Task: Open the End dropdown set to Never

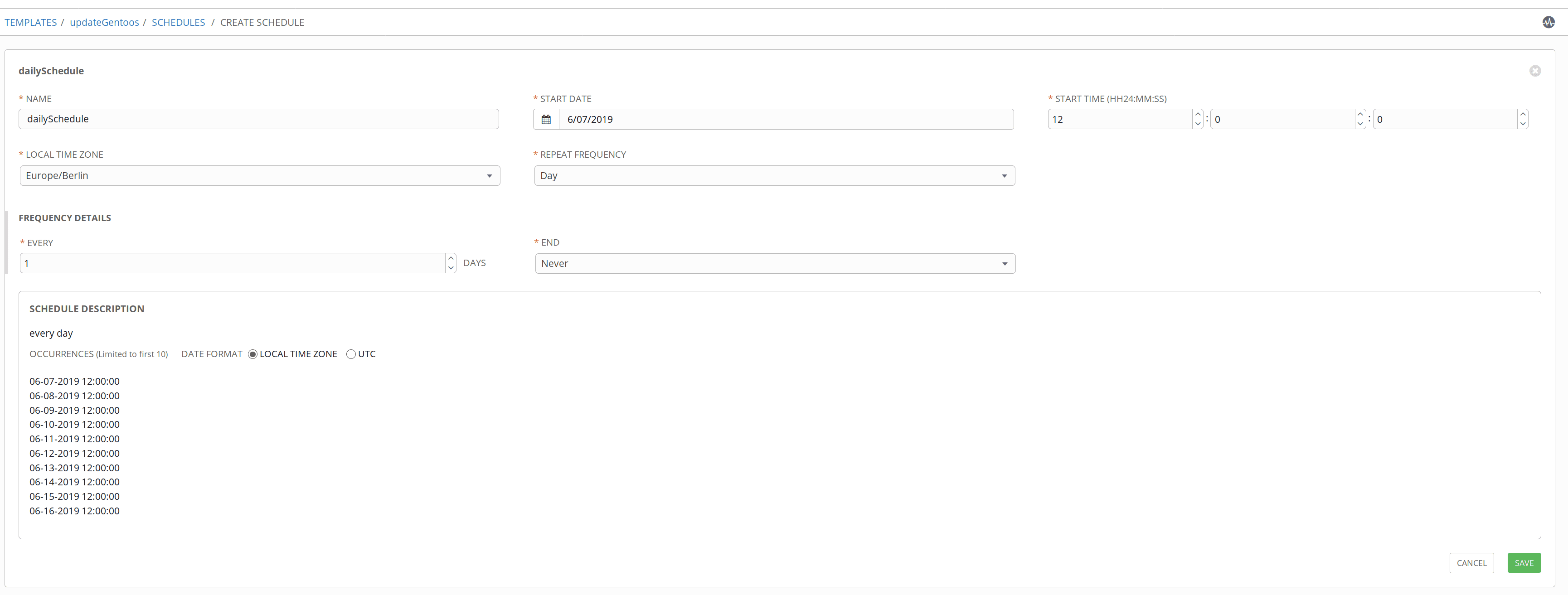Action: [774, 263]
